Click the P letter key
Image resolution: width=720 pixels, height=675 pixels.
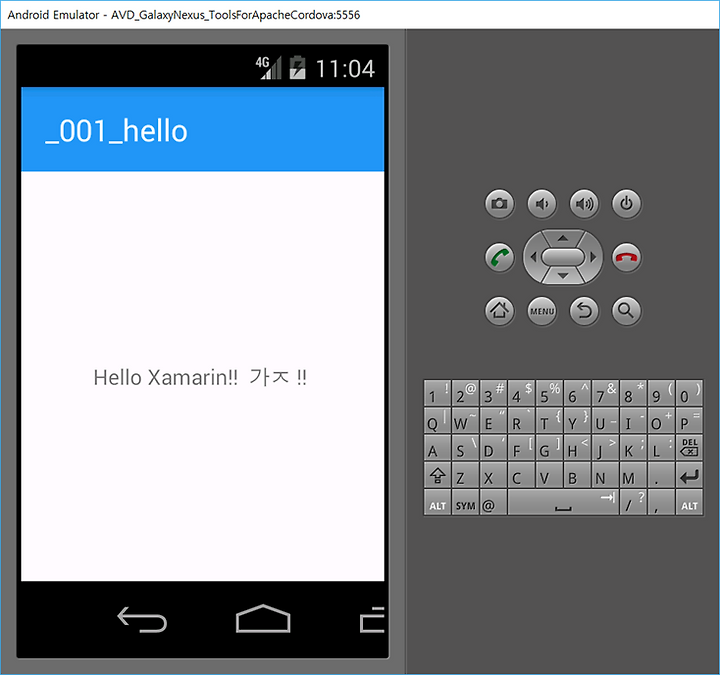tap(689, 420)
